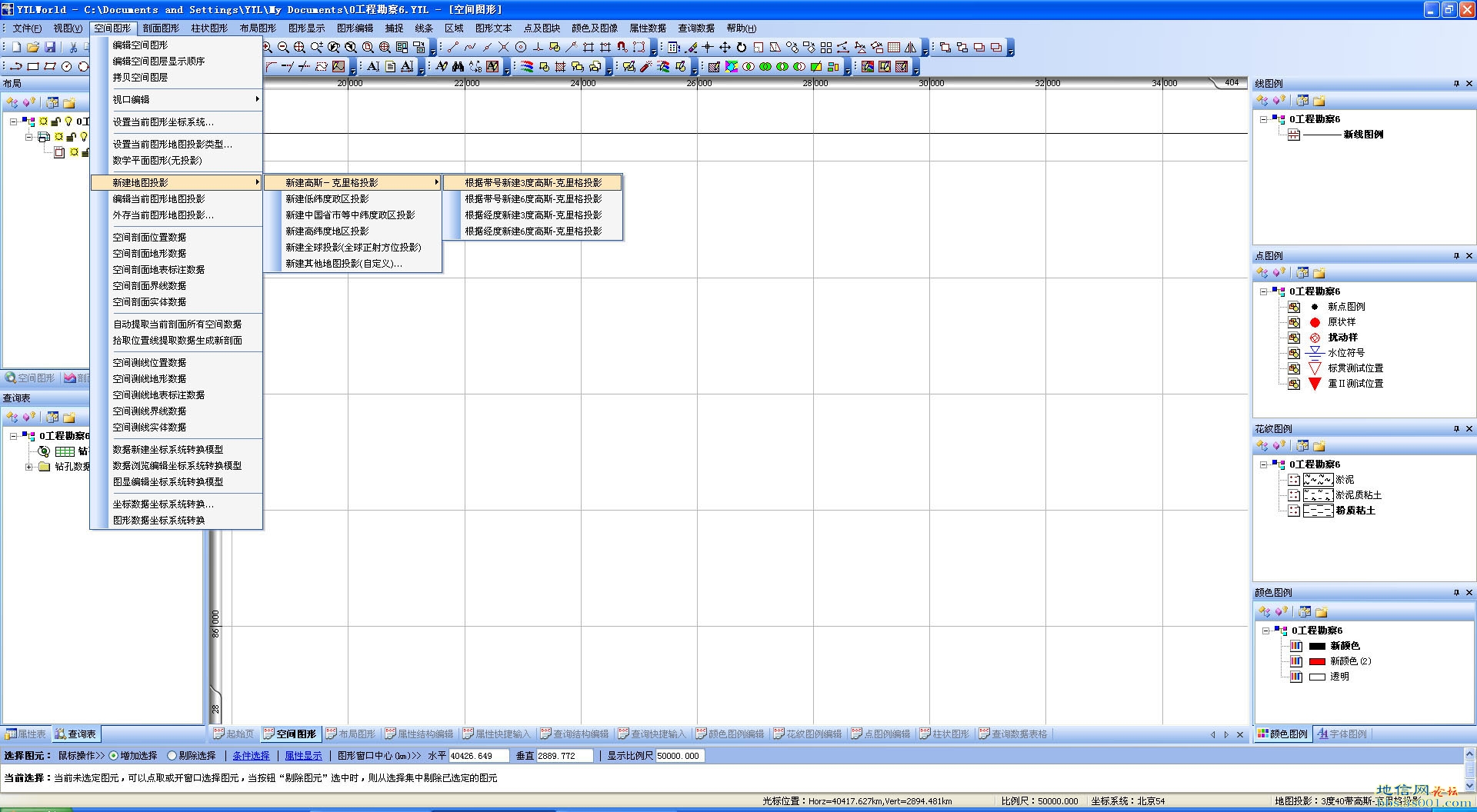Viewport: 1477px width, 812px height.
Task: Click the yellow diamond icon in 颜色图例 panel
Action: [x=1263, y=612]
